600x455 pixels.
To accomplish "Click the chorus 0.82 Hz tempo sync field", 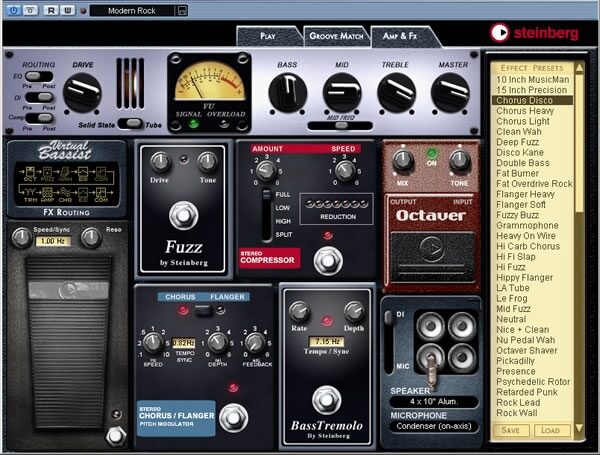I will pos(184,343).
